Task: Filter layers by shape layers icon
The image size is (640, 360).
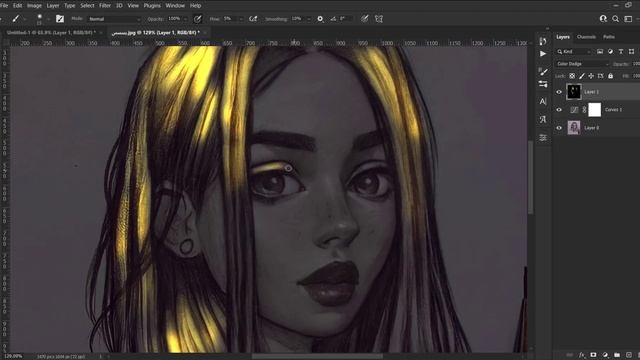Action: pyautogui.click(x=631, y=51)
